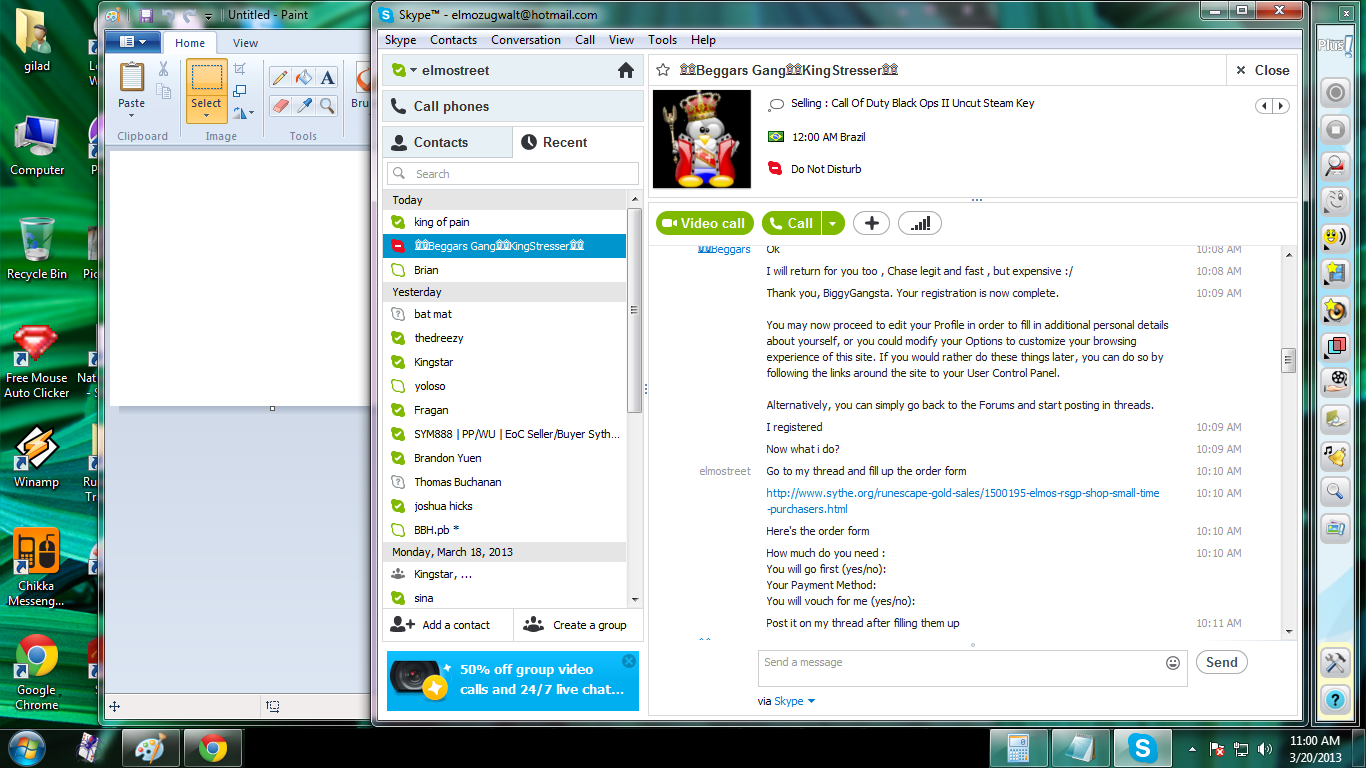Click Add a contact
The image size is (1366, 768).
[447, 625]
